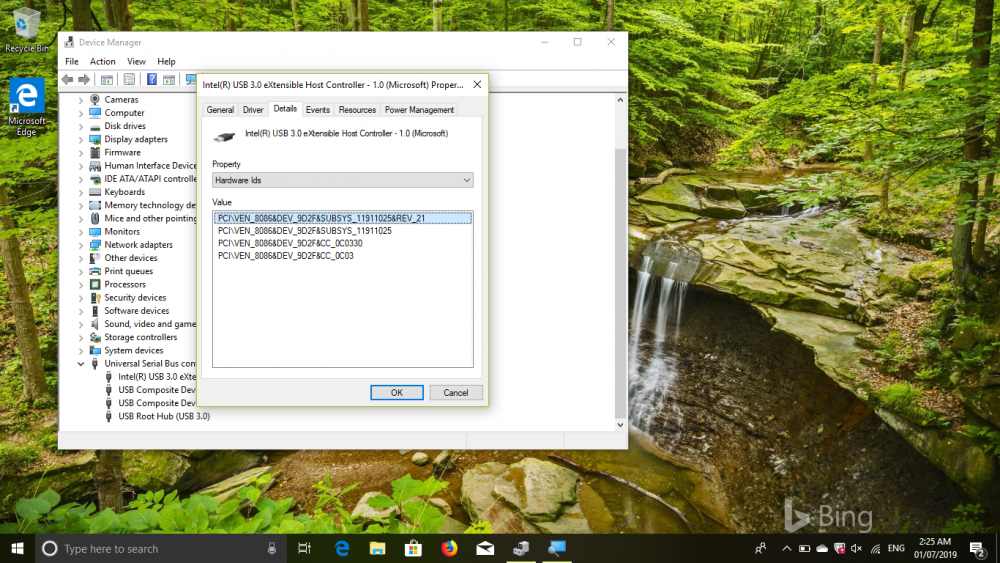Click the blue Help question mark icon

[152, 80]
